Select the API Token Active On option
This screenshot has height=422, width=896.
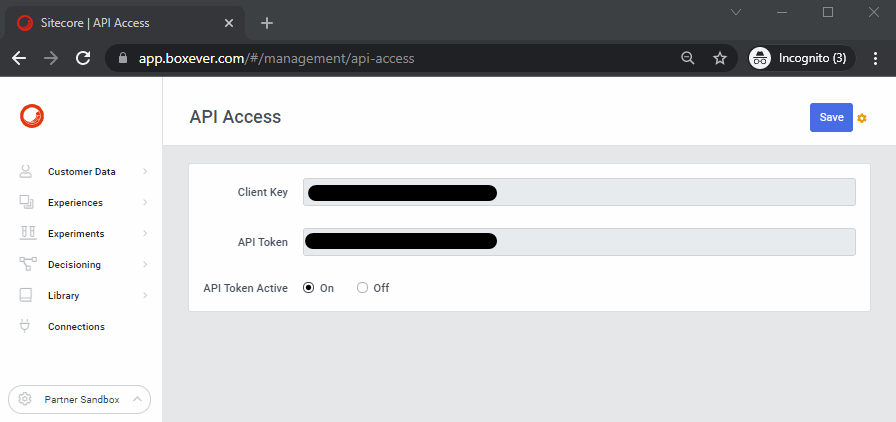[308, 288]
